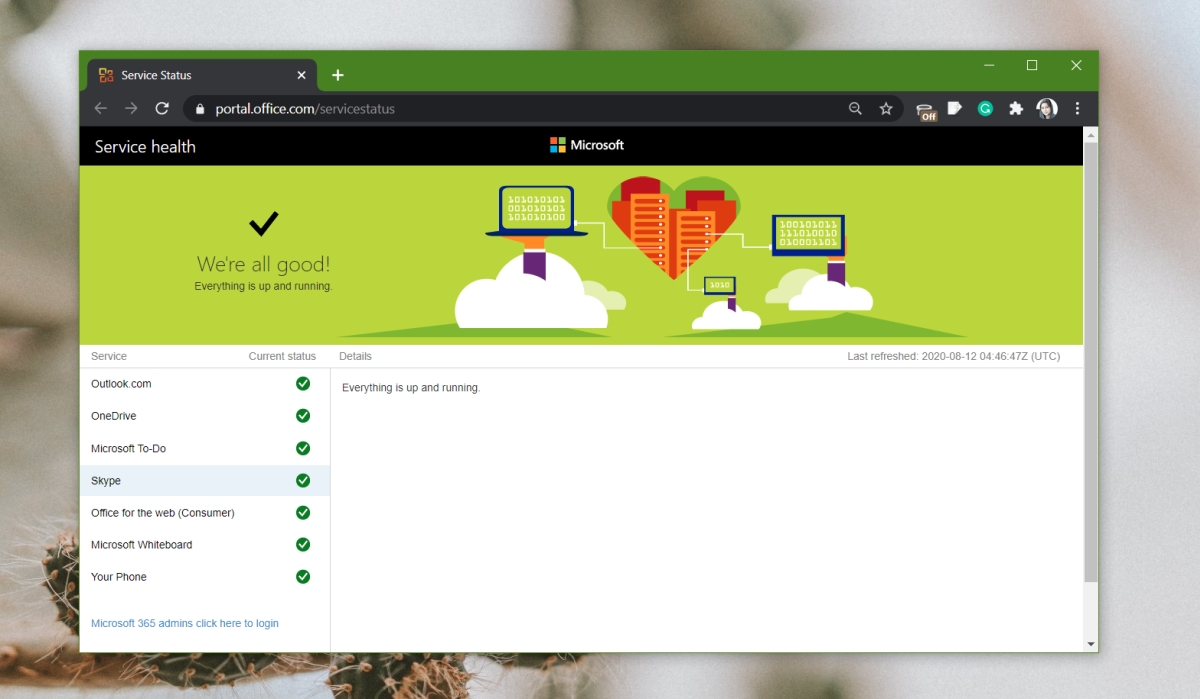Viewport: 1200px width, 699px height.
Task: Open the browser profile avatar
Action: pyautogui.click(x=1046, y=108)
